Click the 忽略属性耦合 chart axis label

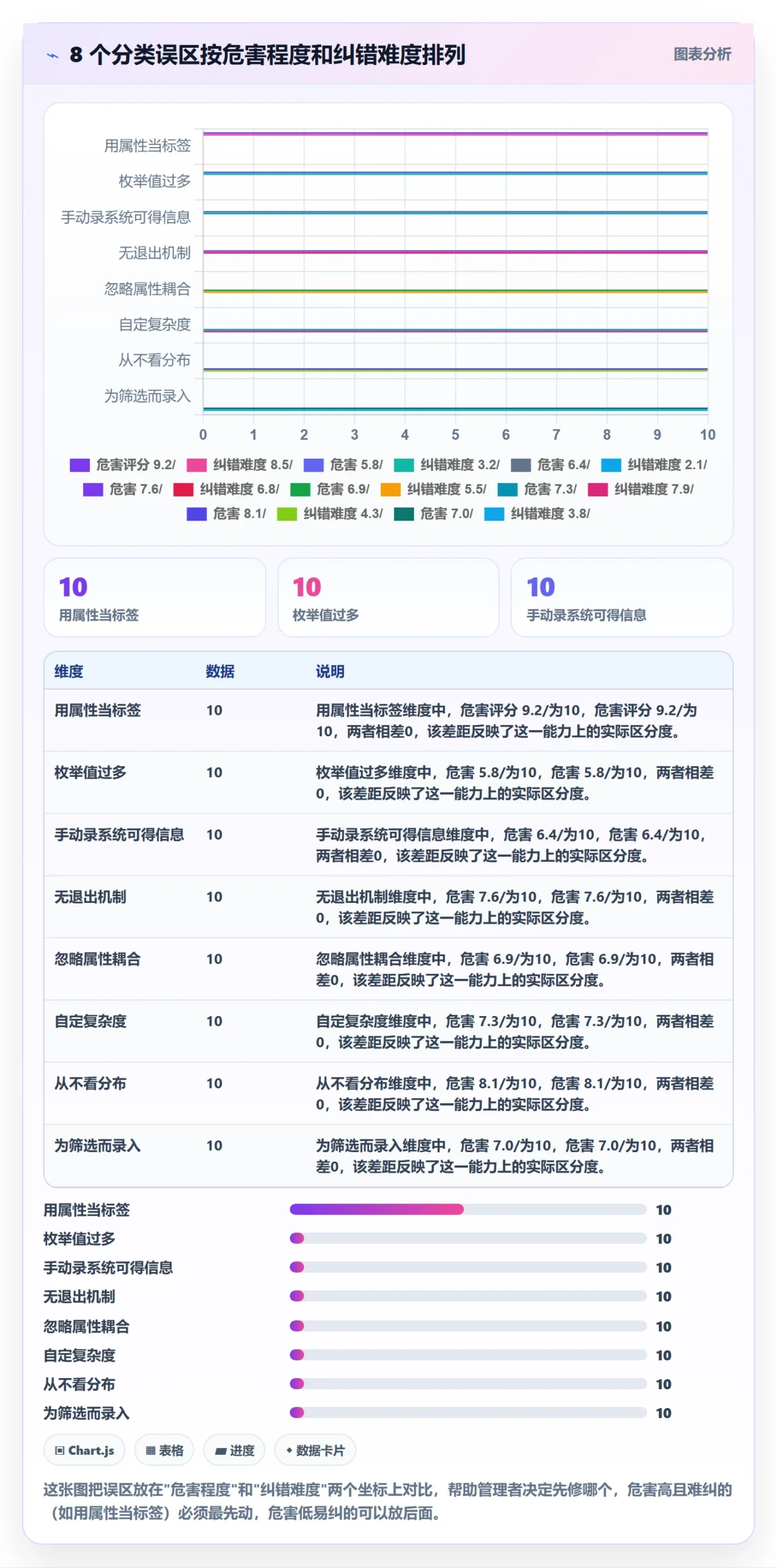(147, 289)
